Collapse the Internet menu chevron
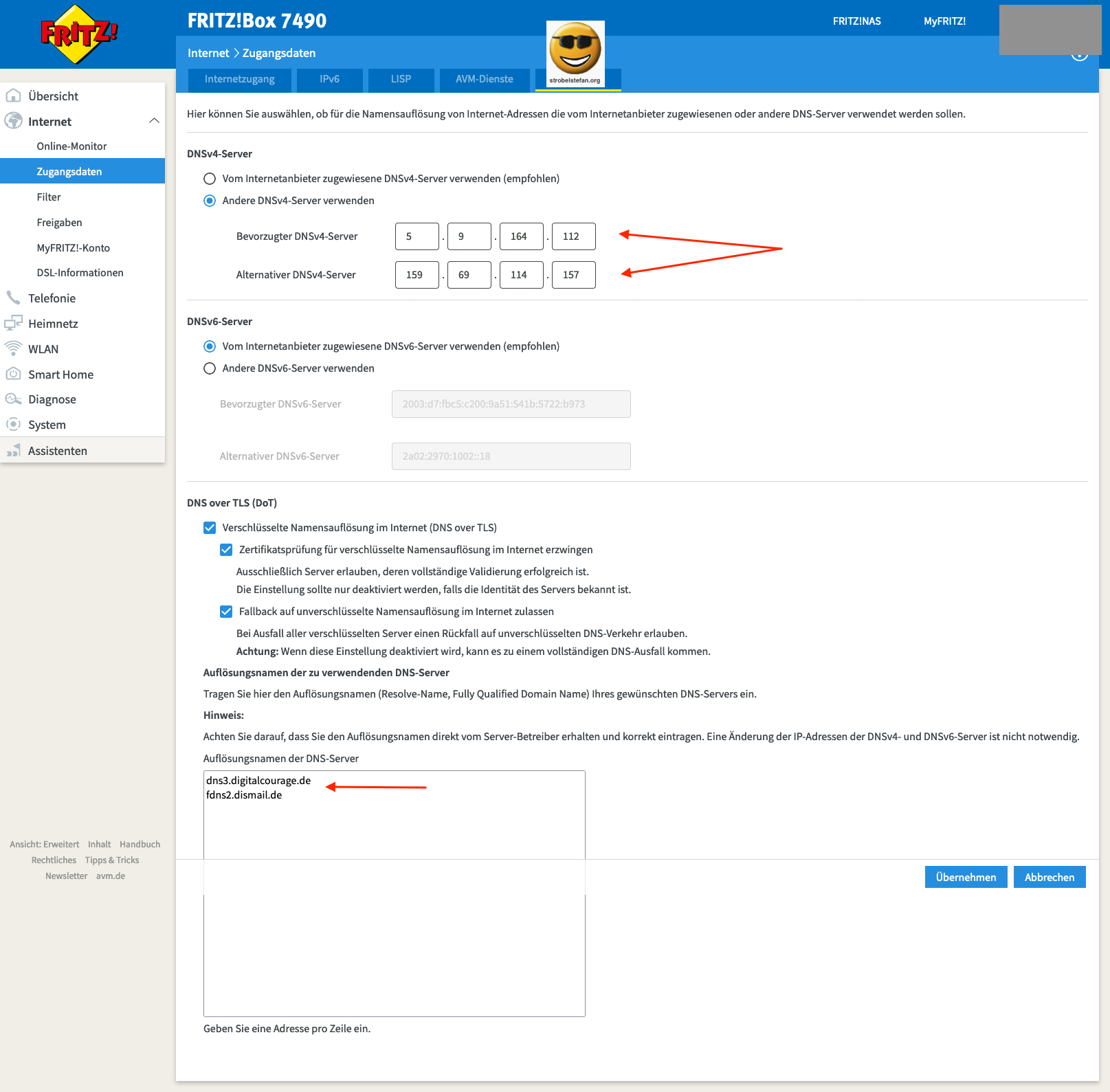 tap(154, 121)
